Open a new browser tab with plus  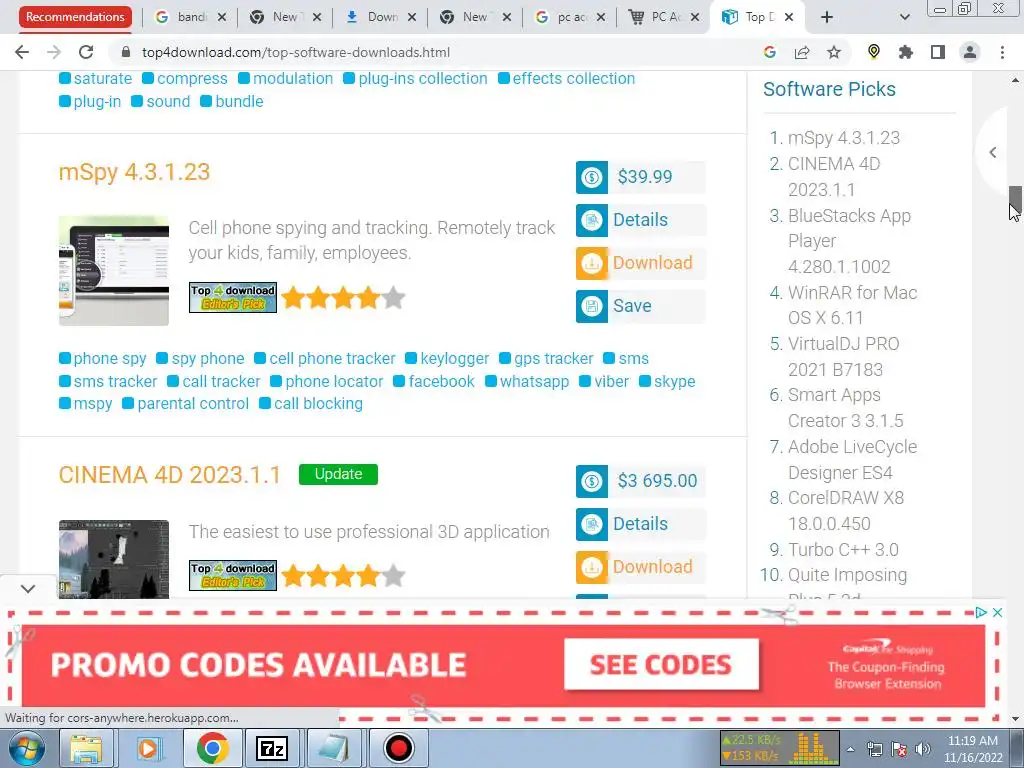tap(827, 17)
